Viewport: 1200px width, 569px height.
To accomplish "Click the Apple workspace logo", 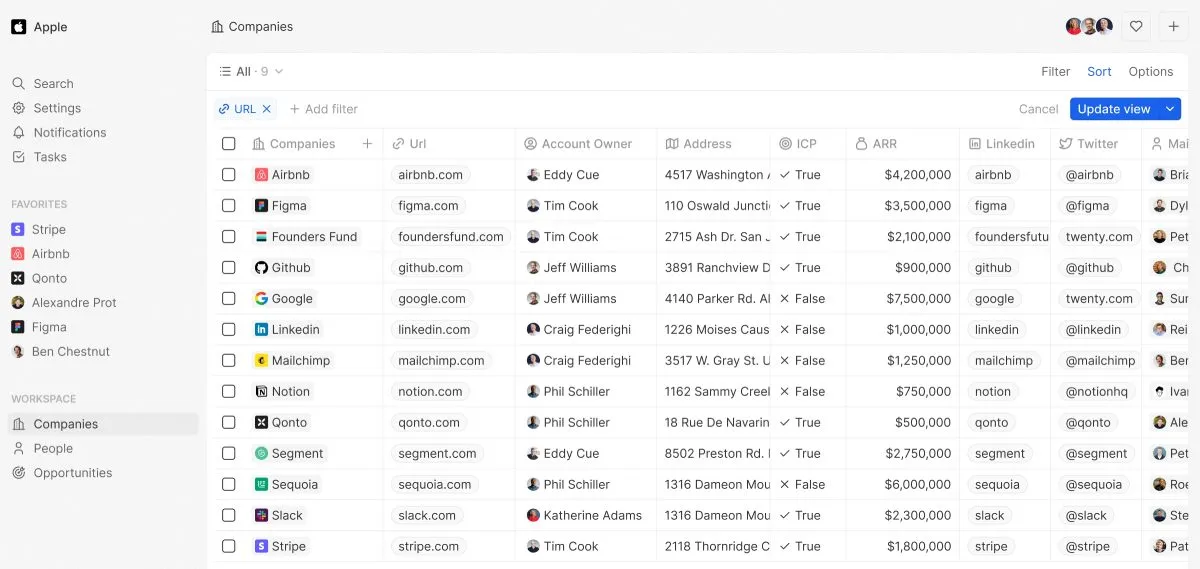I will coord(19,27).
